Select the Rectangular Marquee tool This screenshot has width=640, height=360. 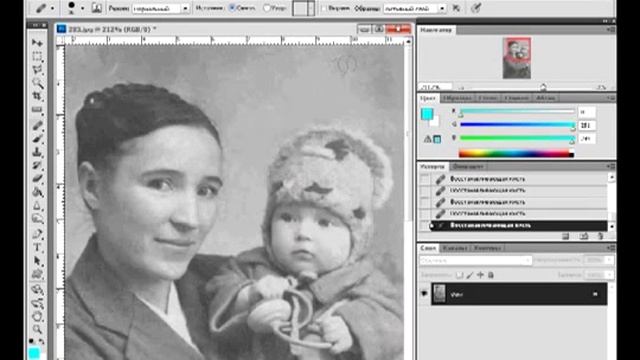tap(37, 56)
